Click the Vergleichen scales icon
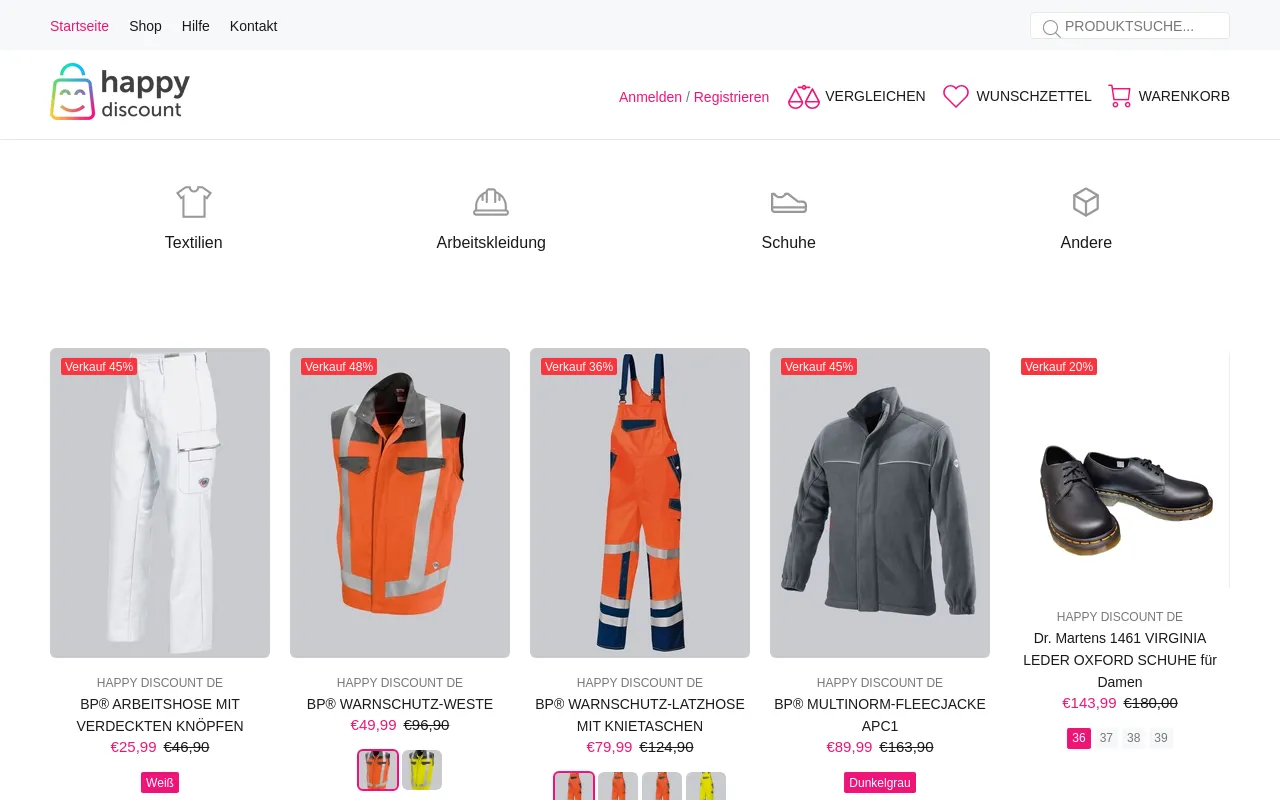 pyautogui.click(x=803, y=97)
